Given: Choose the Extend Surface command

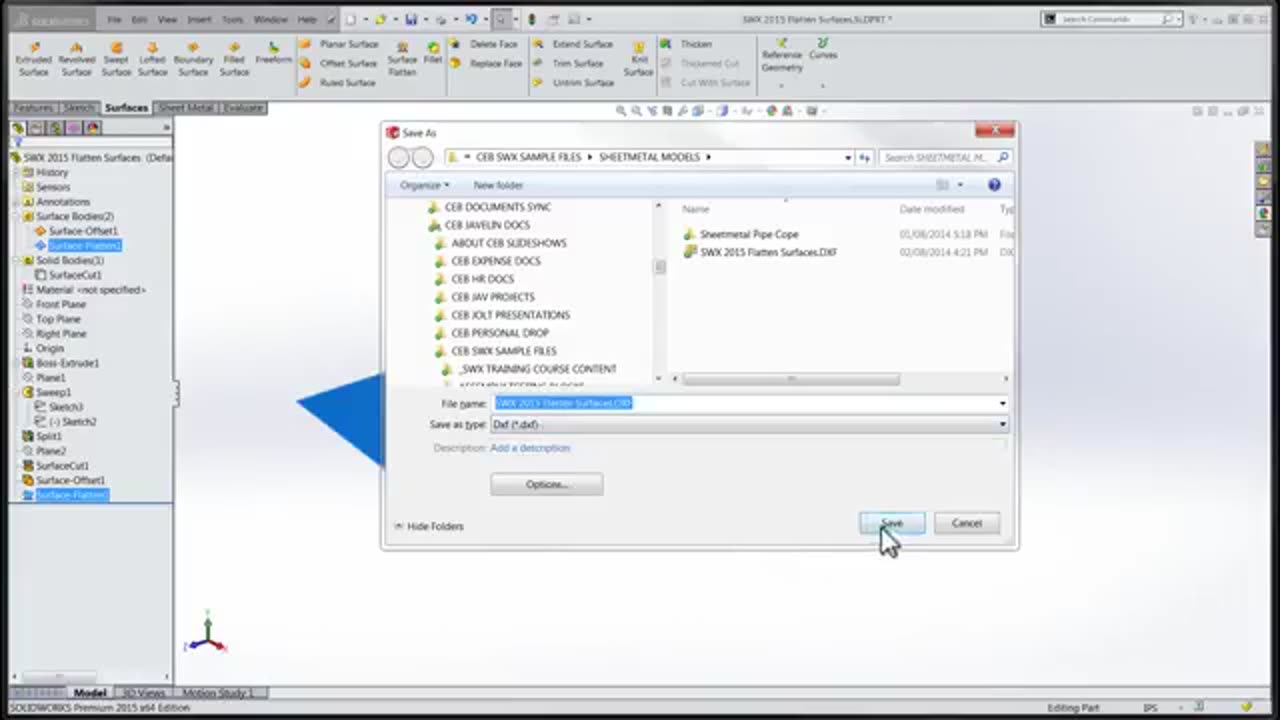Looking at the screenshot, I should (x=573, y=44).
